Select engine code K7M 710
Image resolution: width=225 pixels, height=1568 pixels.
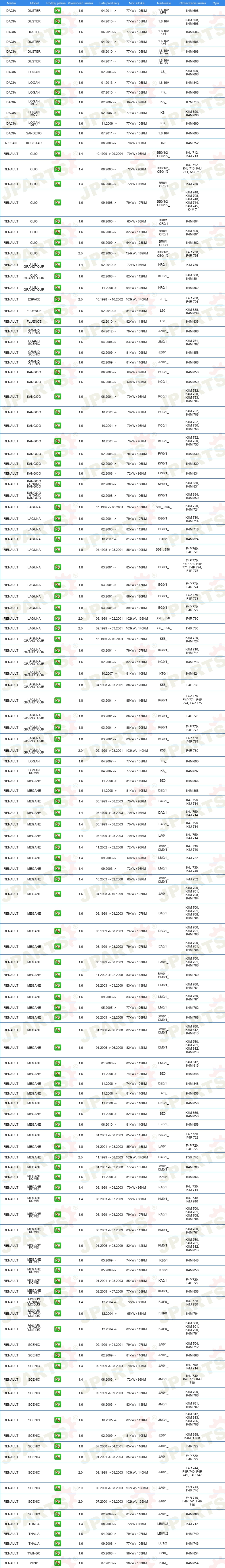click(x=192, y=102)
